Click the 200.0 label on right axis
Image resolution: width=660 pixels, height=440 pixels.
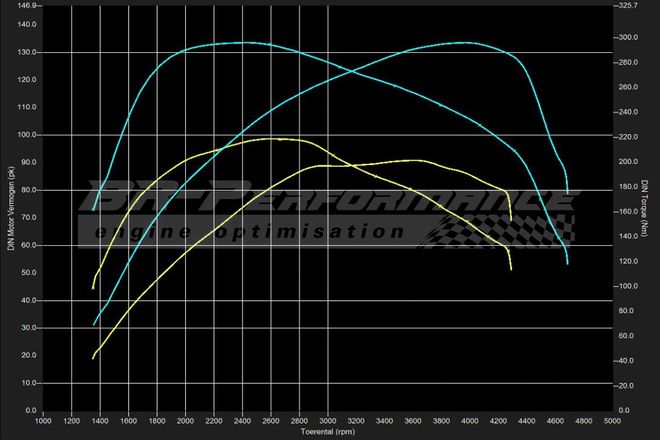click(x=628, y=162)
